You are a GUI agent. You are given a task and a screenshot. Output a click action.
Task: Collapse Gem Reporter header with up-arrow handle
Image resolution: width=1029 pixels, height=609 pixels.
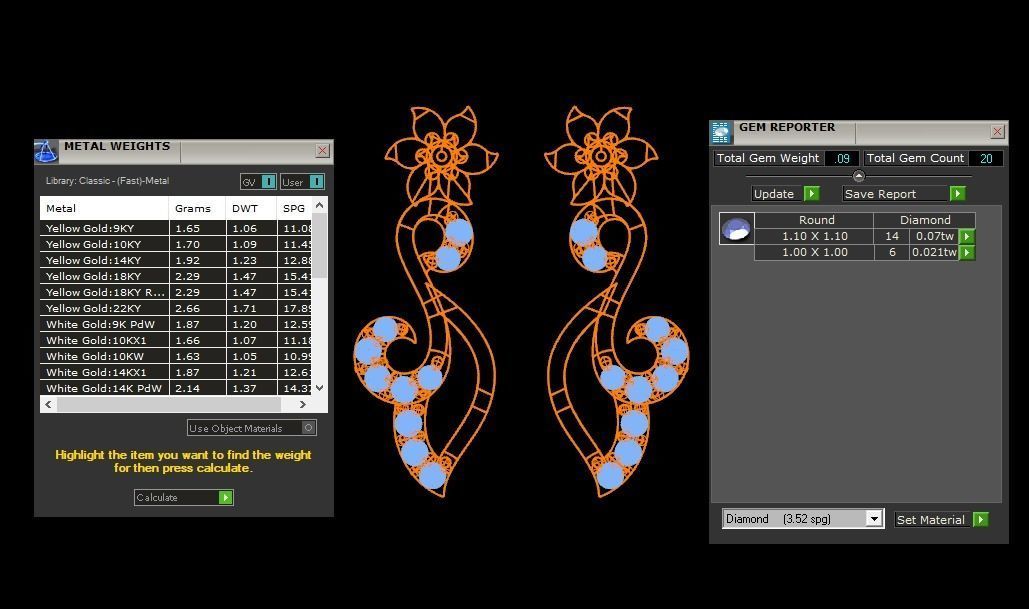858,176
